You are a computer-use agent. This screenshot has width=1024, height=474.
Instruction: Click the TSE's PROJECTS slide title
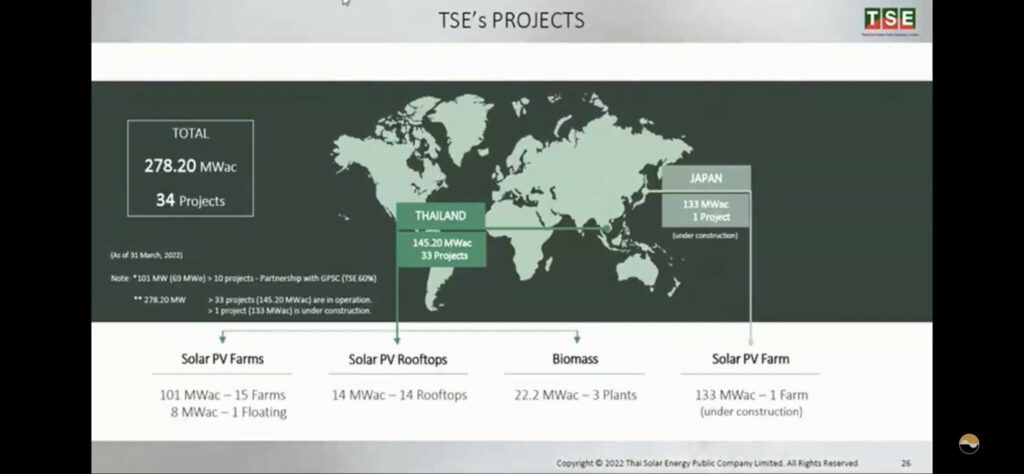click(x=511, y=21)
